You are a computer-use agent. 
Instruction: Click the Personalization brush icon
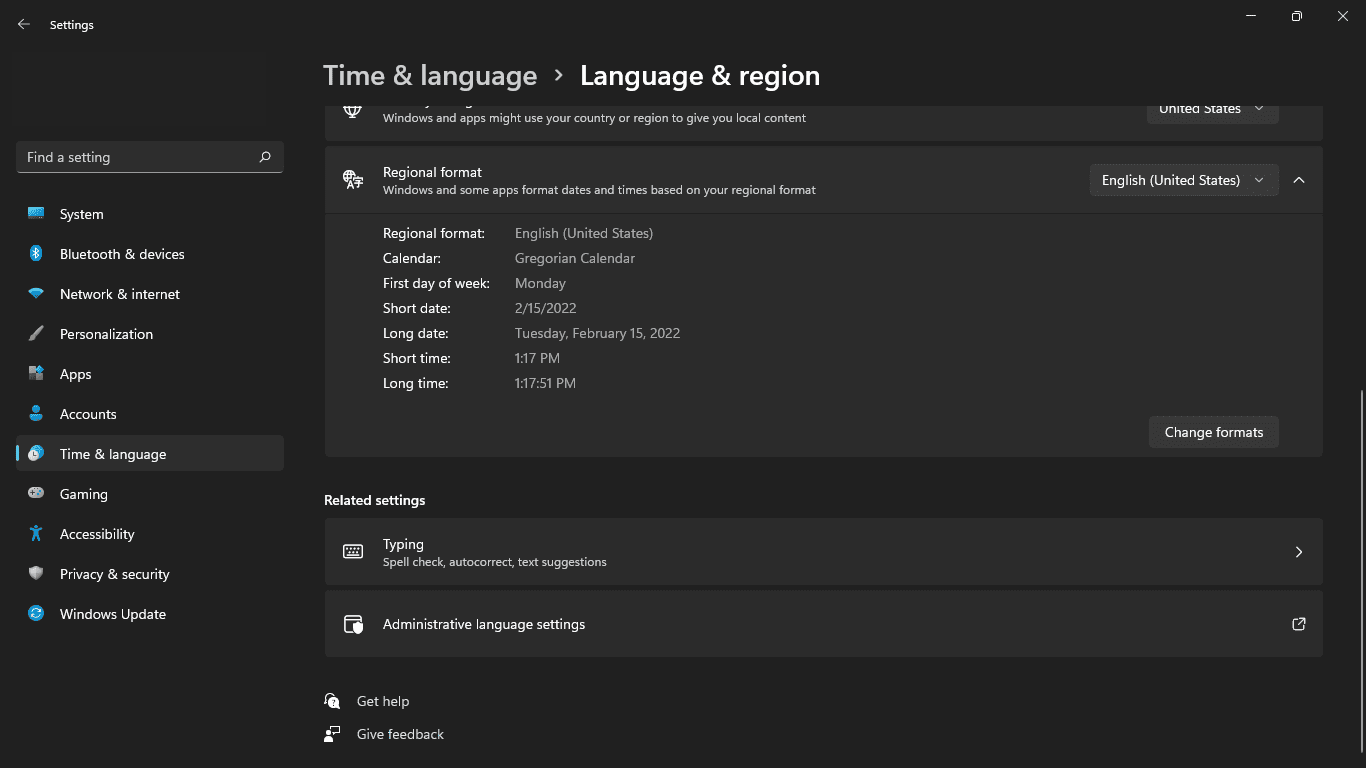[36, 334]
